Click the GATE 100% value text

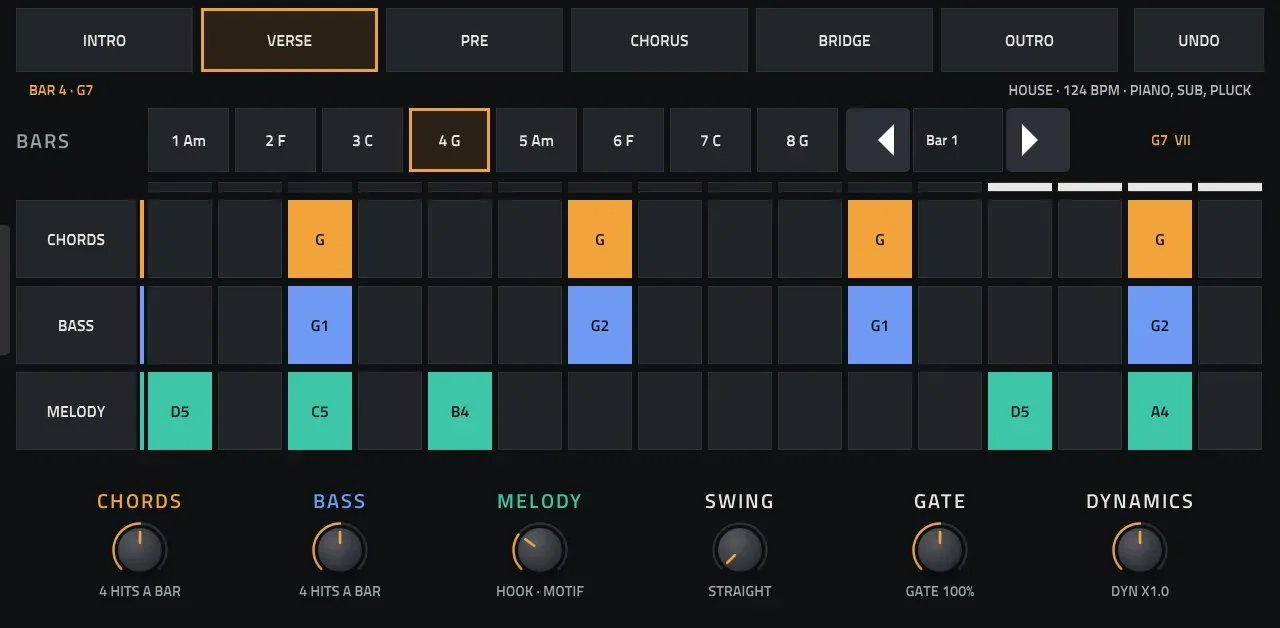940,591
